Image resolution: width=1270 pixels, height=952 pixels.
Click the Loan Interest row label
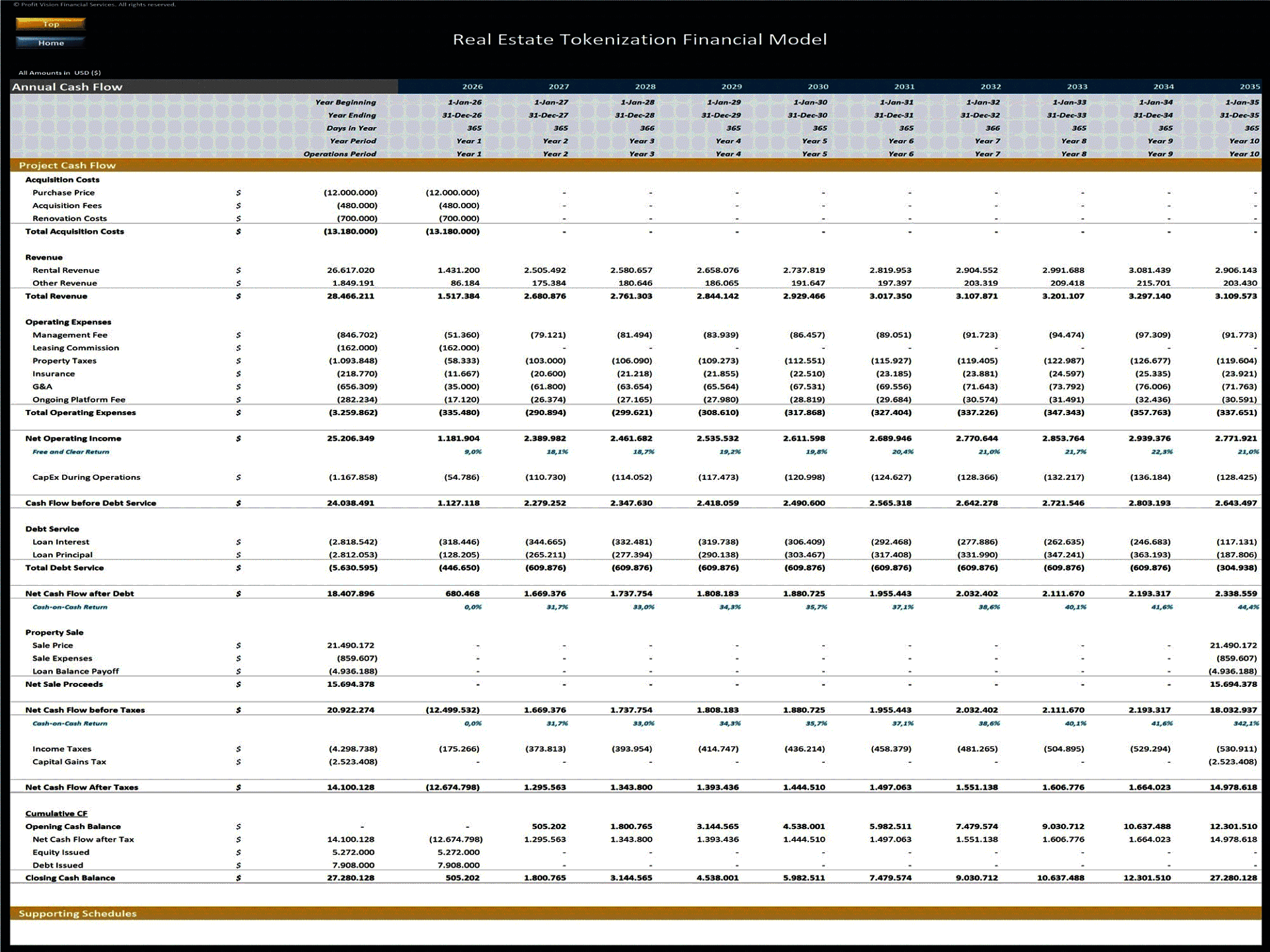(x=61, y=542)
